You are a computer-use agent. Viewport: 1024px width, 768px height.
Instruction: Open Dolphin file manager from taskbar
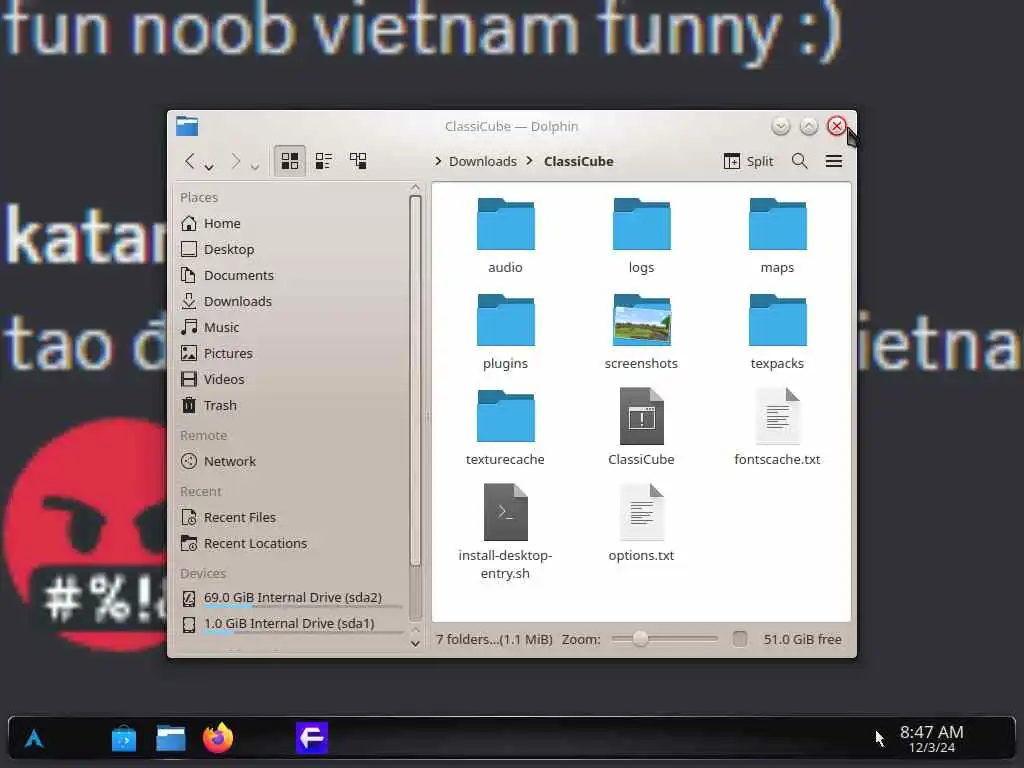point(171,739)
